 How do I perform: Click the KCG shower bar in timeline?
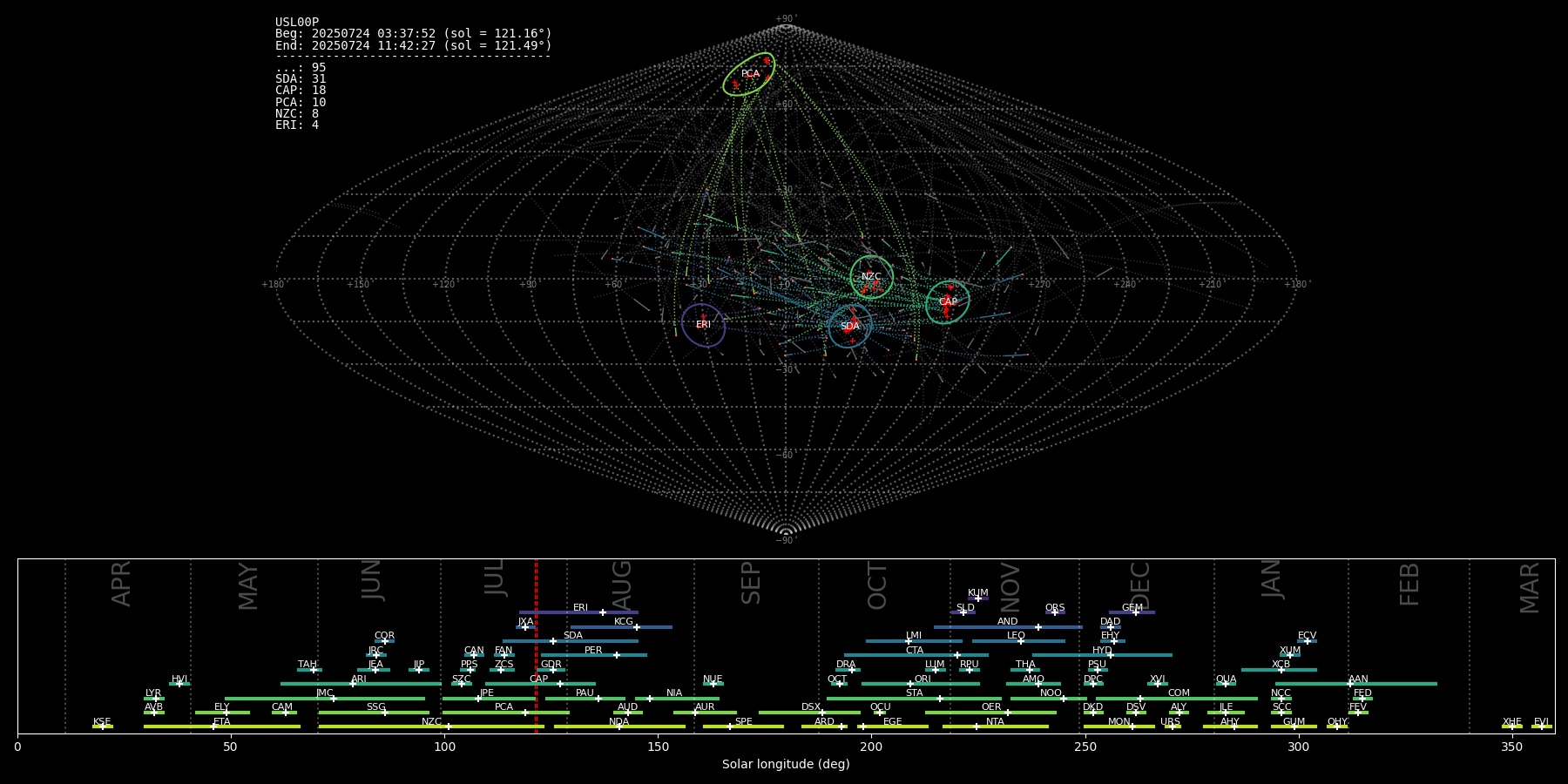coord(621,626)
